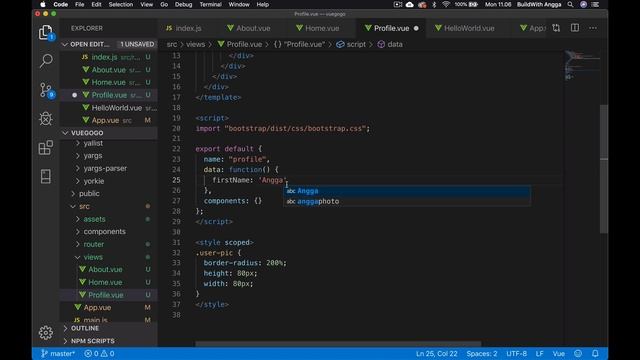The width and height of the screenshot is (640, 360).
Task: Click the editor vertical scrollbar
Action: tap(604, 169)
